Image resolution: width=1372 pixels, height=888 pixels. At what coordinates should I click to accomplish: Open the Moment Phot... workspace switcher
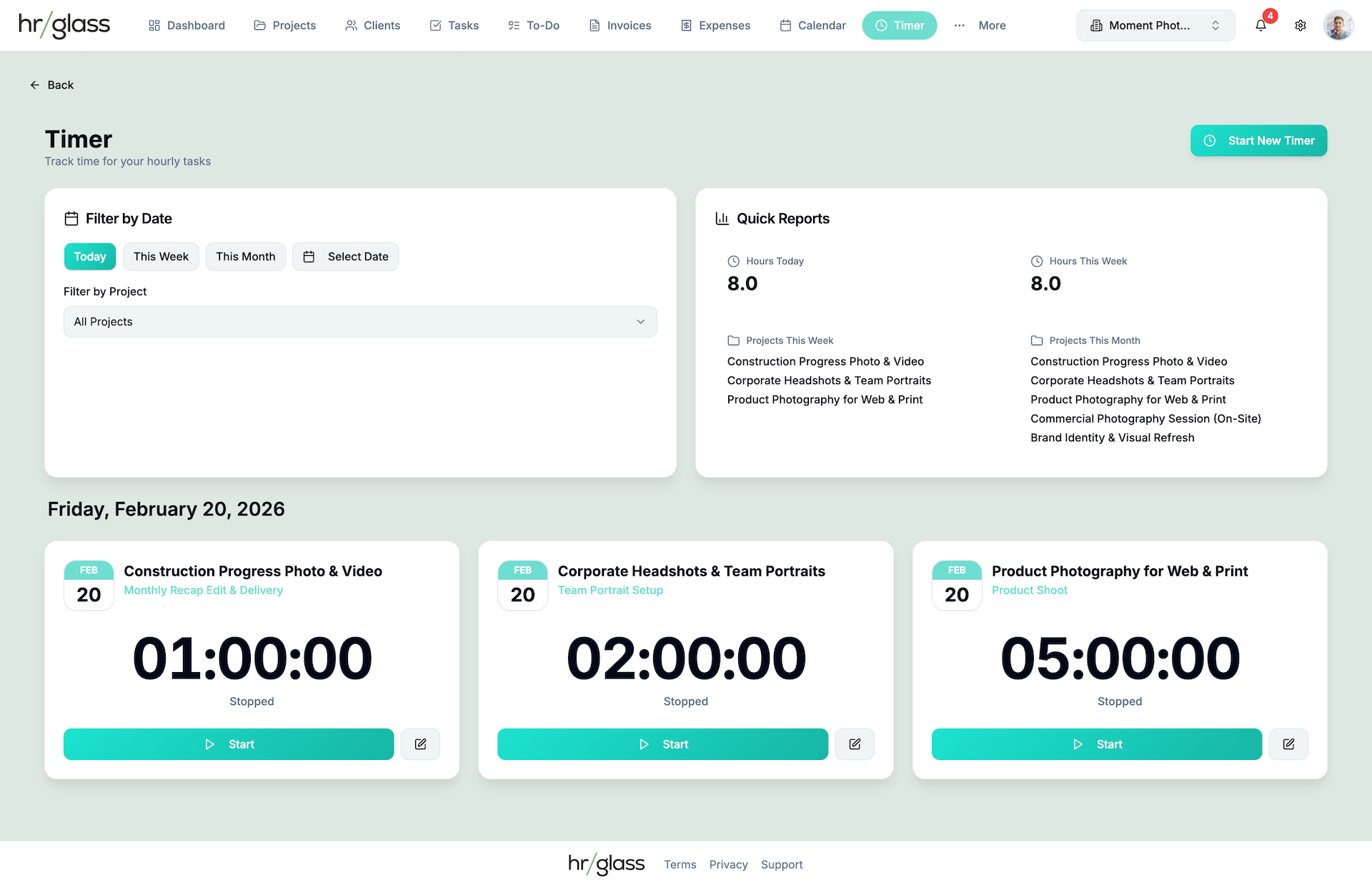tap(1155, 26)
